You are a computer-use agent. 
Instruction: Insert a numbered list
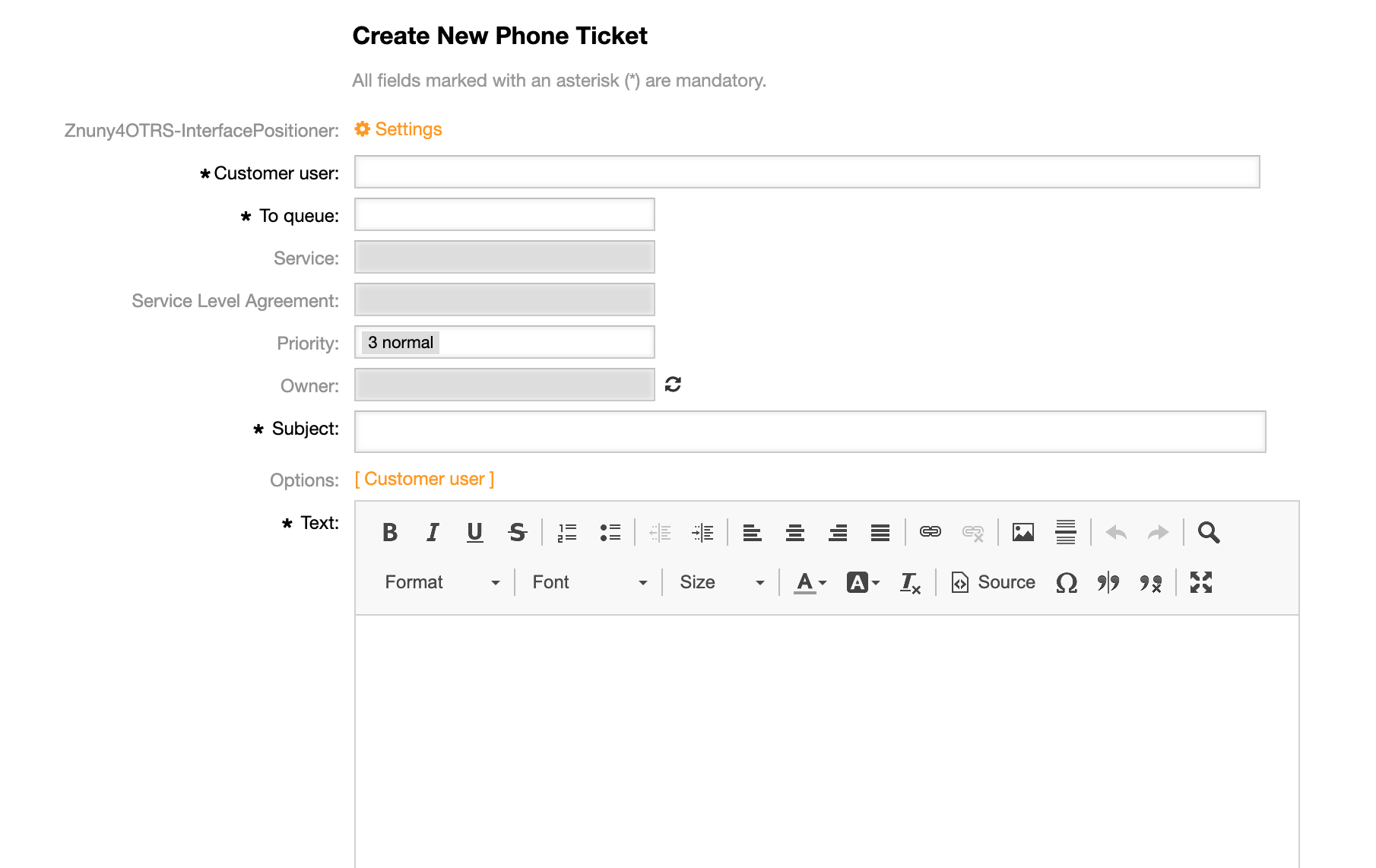tap(567, 533)
